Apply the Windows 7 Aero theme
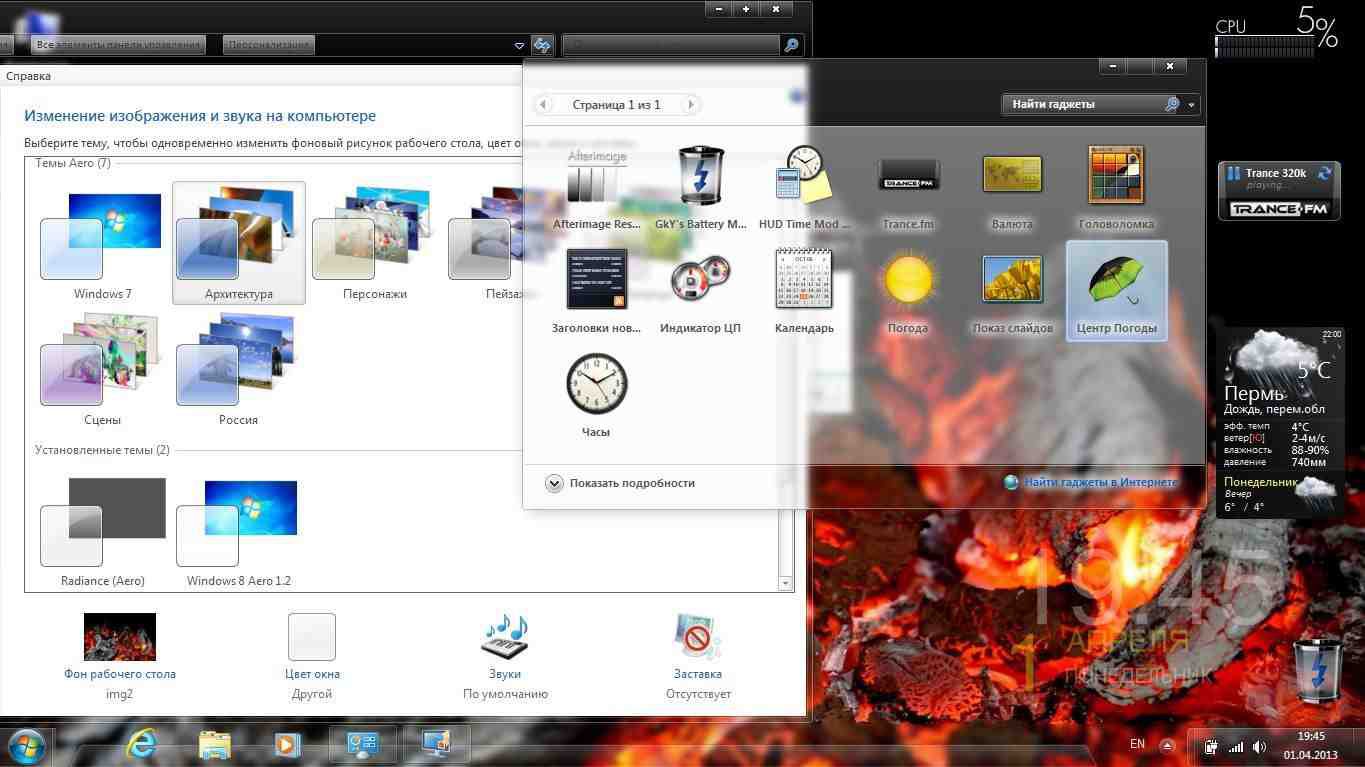The height and width of the screenshot is (767, 1365). (x=102, y=243)
